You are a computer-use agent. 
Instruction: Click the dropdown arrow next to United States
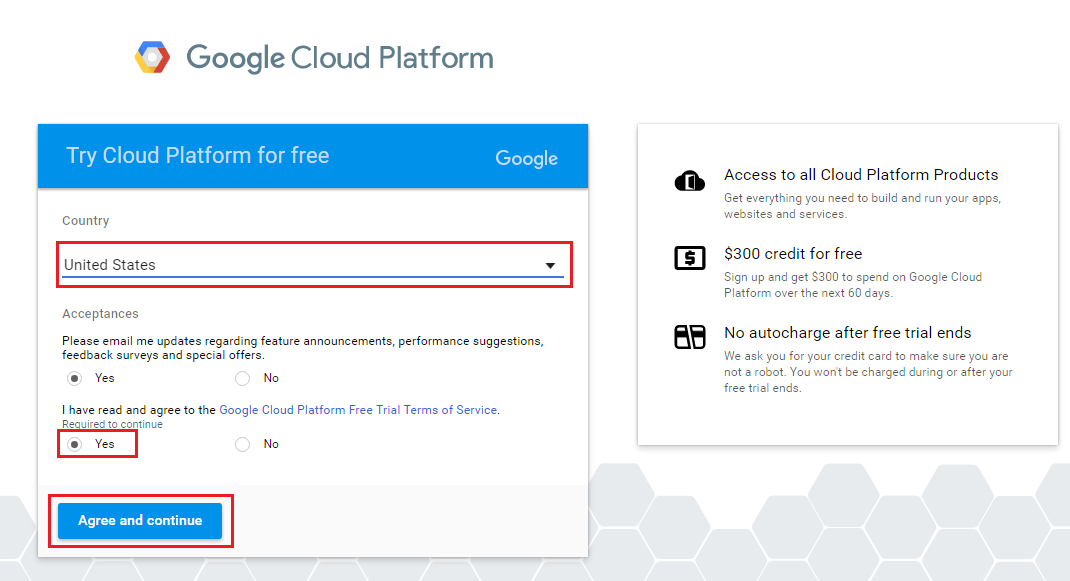point(549,265)
